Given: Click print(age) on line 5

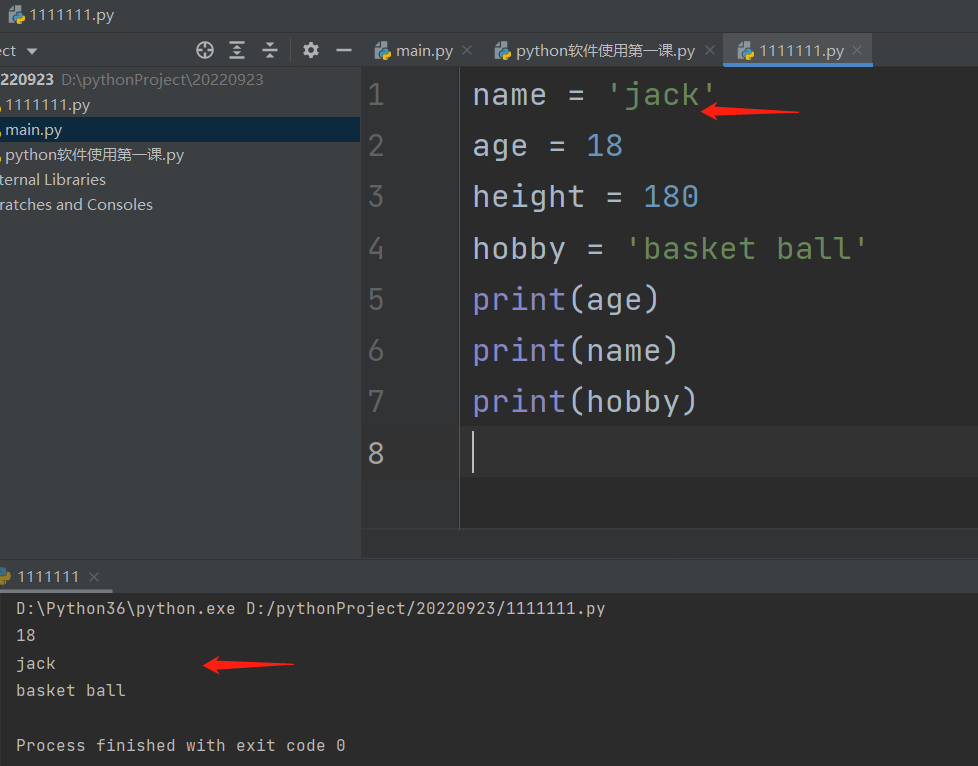Looking at the screenshot, I should point(566,299).
